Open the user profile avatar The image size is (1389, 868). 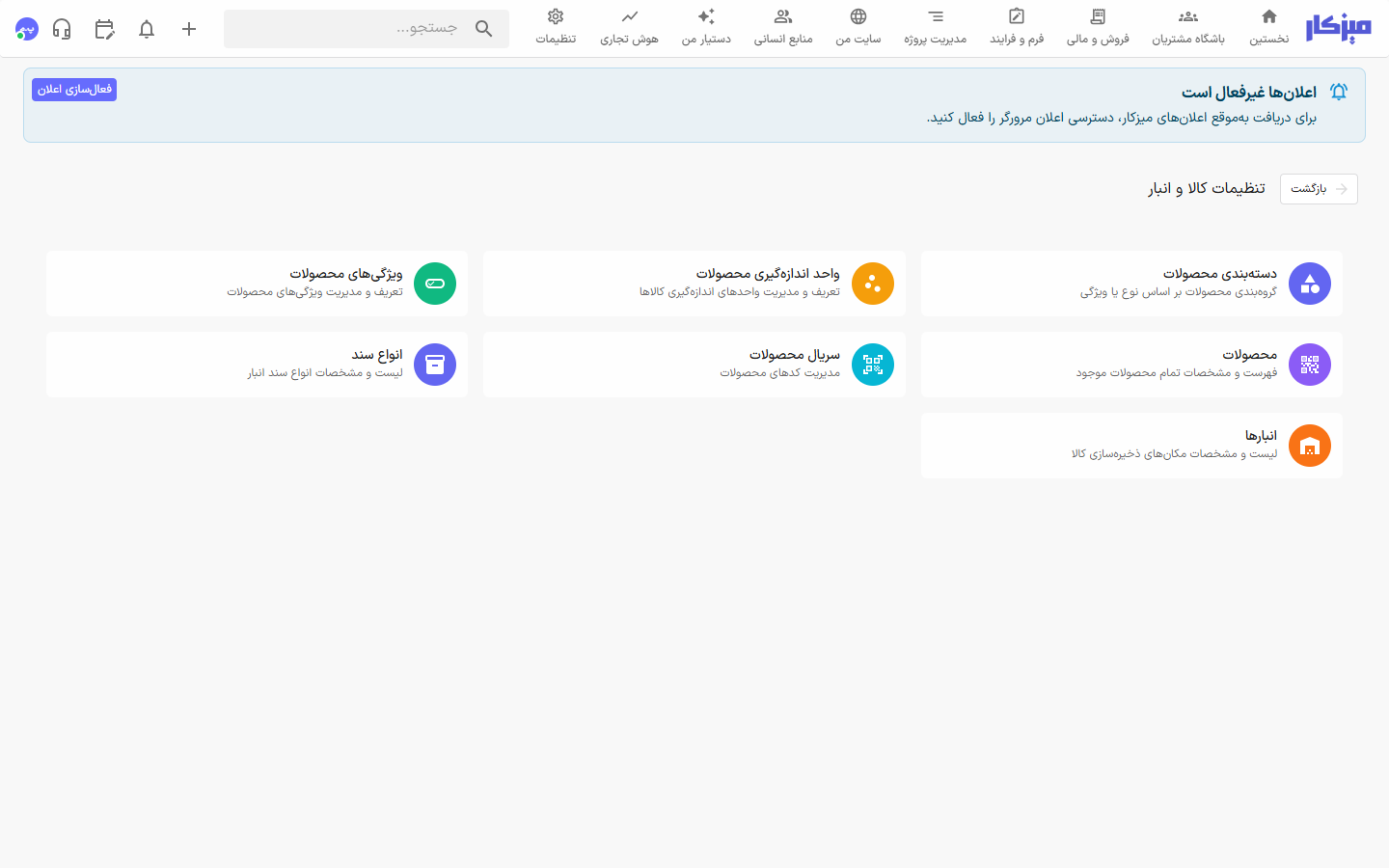27,29
